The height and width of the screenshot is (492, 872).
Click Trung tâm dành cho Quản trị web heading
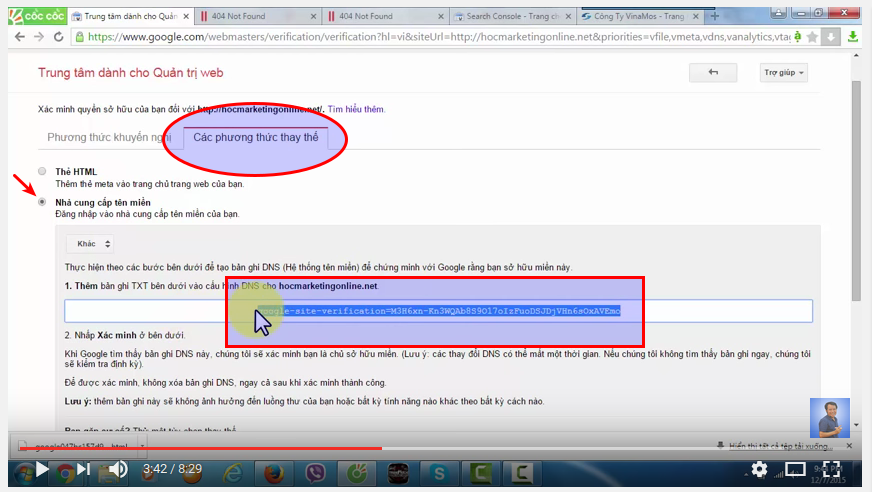click(x=131, y=73)
